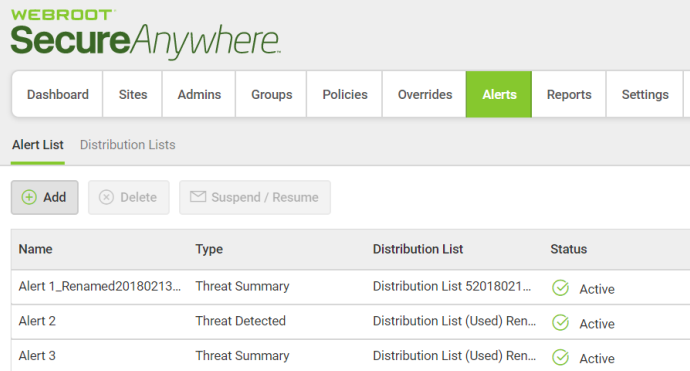Click the Threat Detected type cell
This screenshot has width=690, height=371.
point(241,321)
